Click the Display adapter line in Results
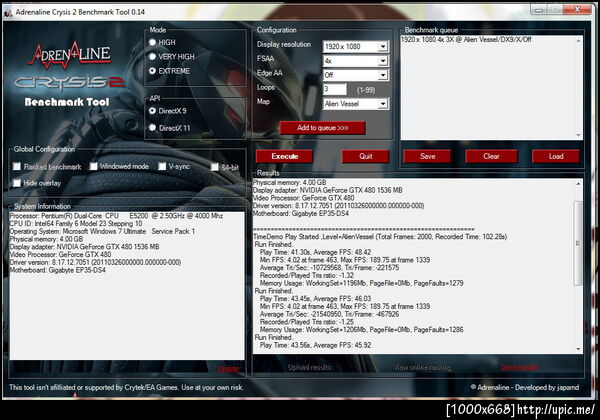600x420 pixels. point(328,190)
